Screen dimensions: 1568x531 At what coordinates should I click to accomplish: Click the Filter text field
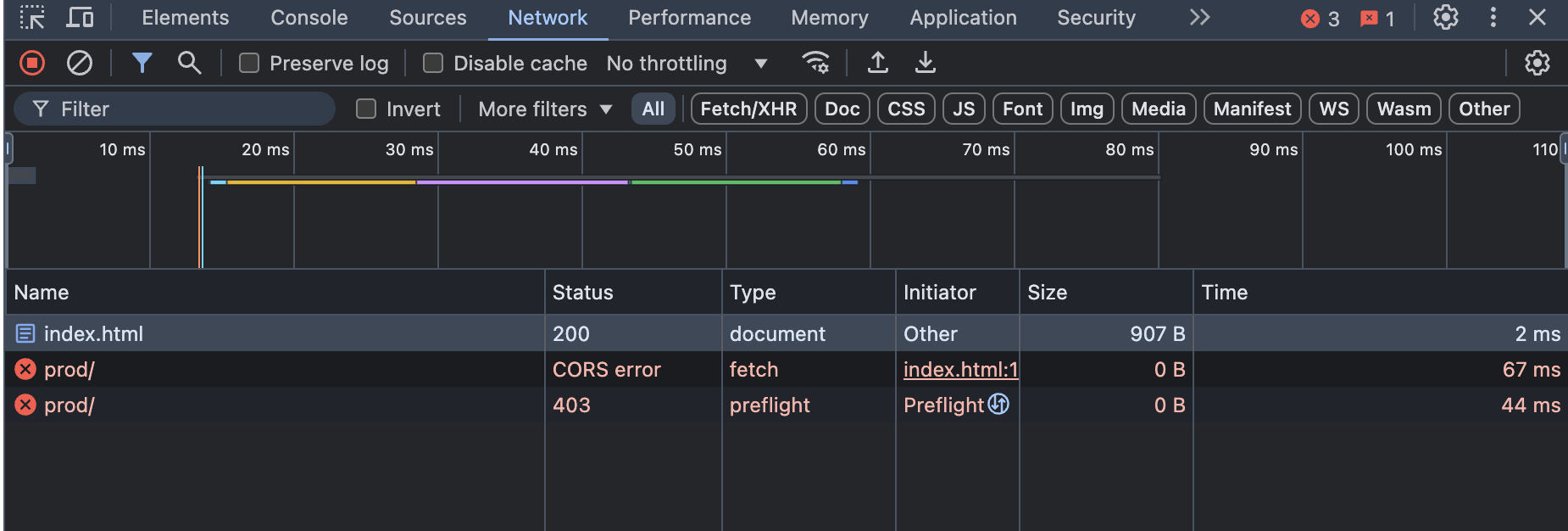click(186, 109)
